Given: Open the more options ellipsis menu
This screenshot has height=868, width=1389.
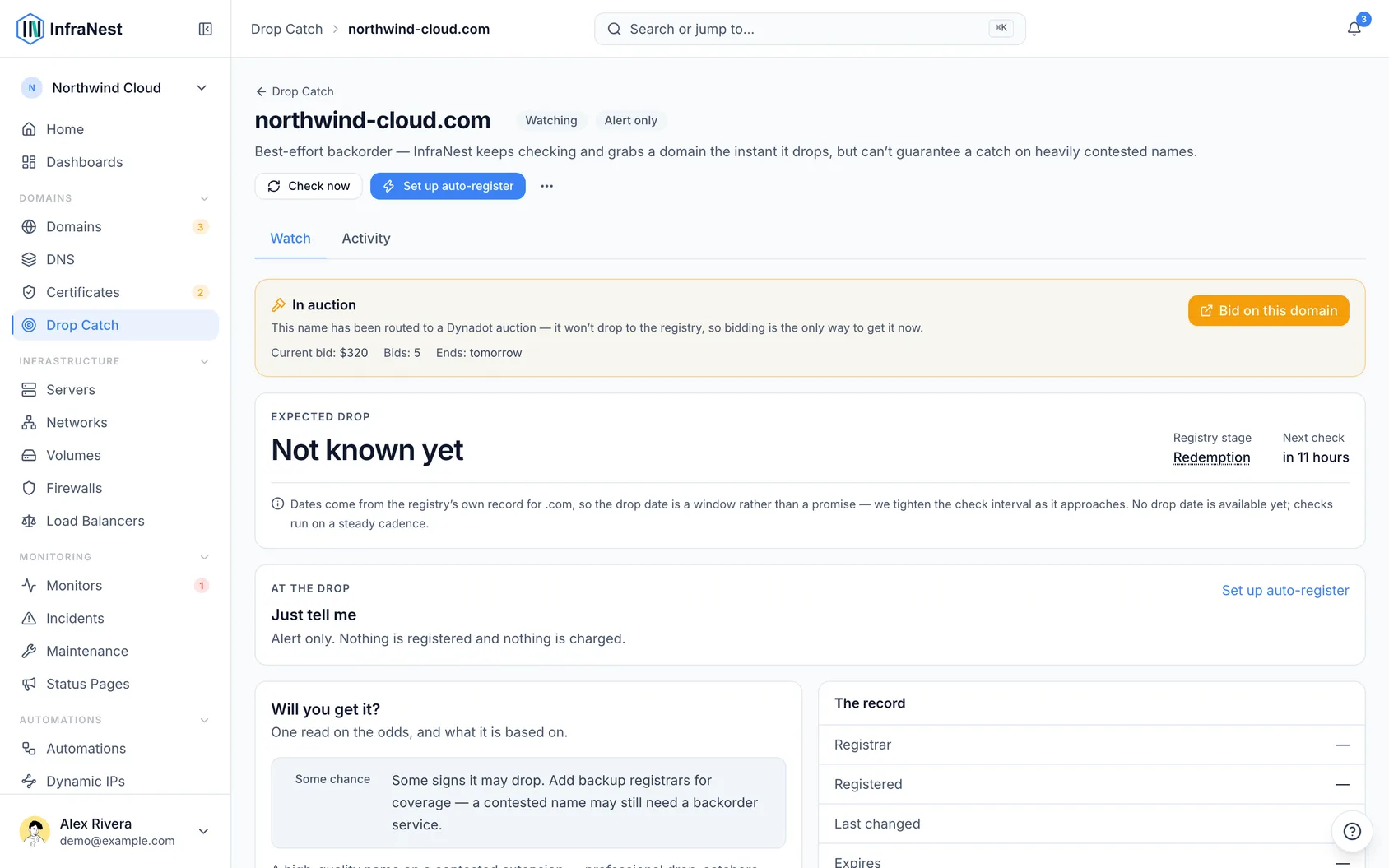Looking at the screenshot, I should 546,186.
